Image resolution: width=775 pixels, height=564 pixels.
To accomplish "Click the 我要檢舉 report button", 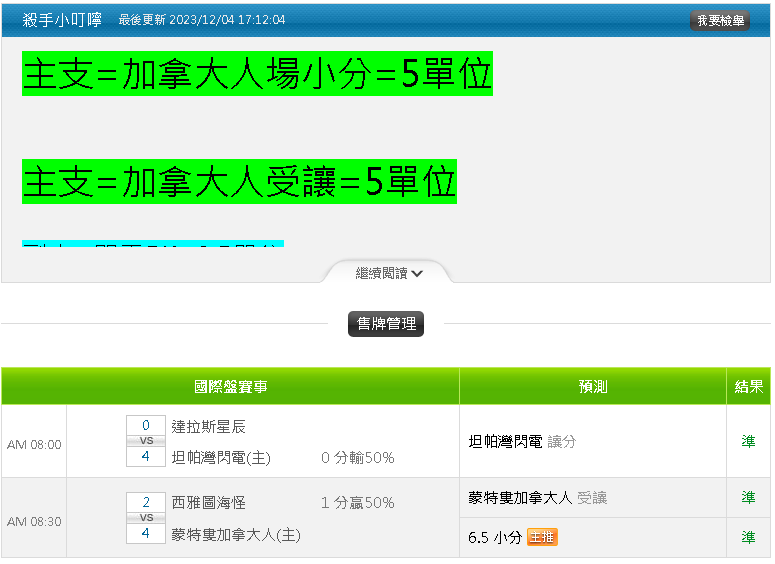I will click(719, 20).
